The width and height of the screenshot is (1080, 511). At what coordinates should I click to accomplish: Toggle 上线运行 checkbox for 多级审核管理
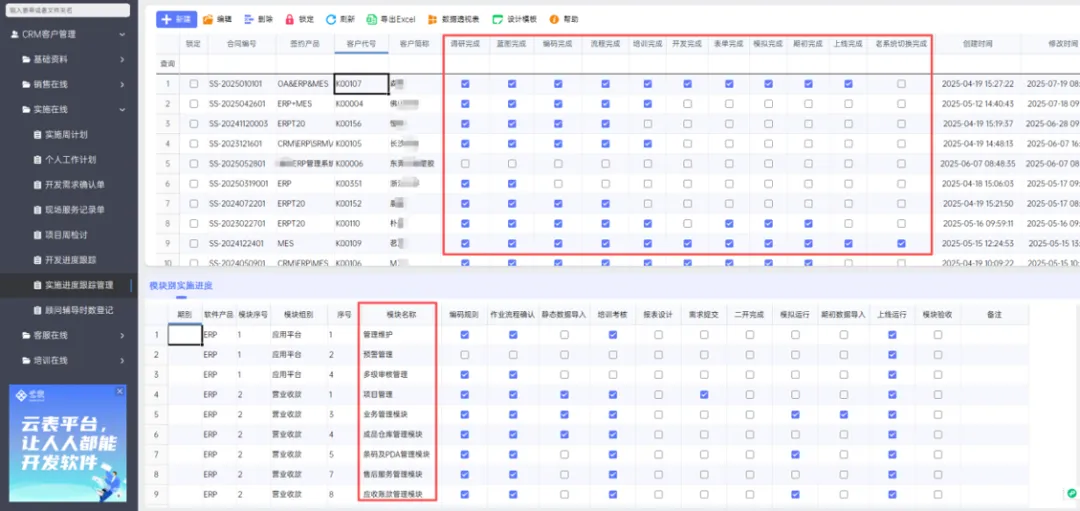tap(892, 375)
